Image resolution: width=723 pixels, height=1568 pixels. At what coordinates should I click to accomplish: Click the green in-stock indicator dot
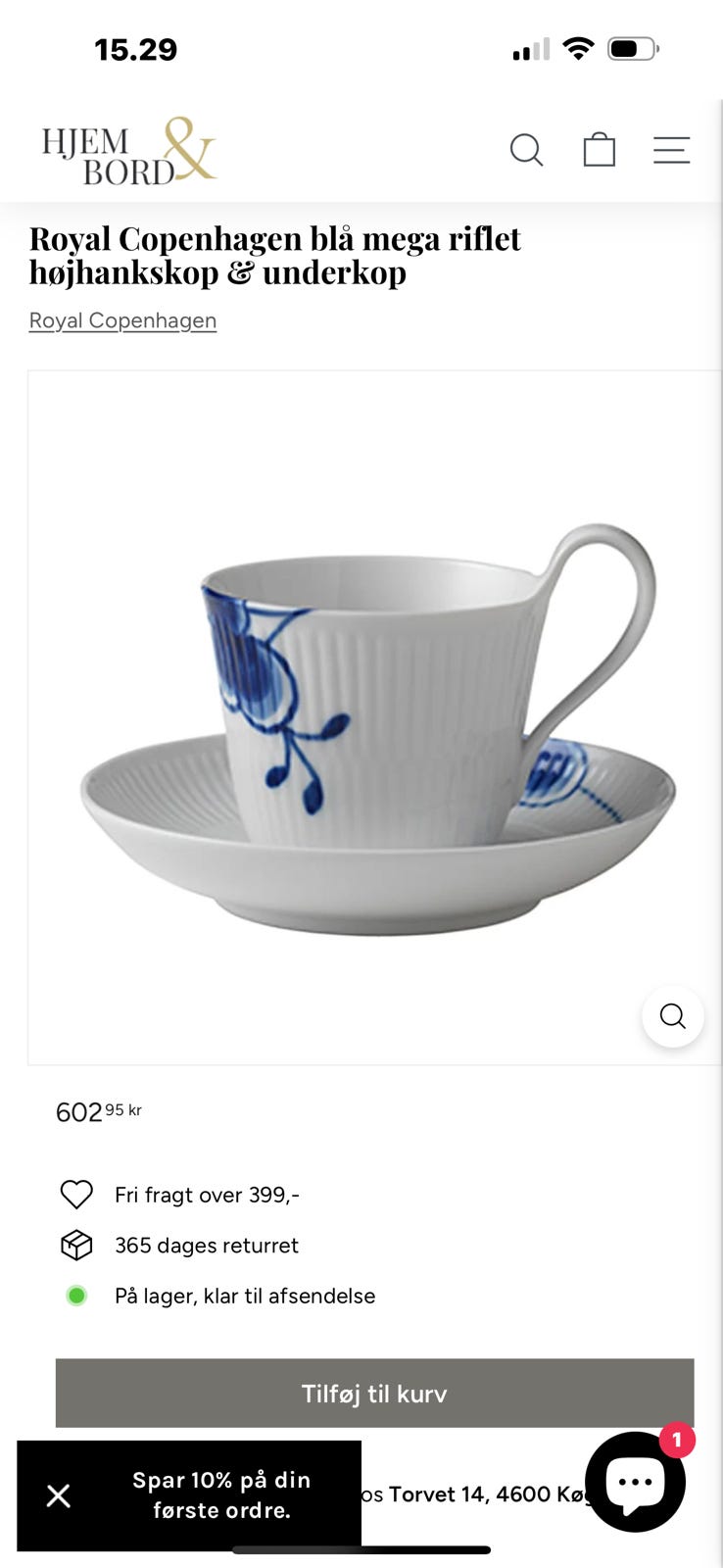tap(76, 1296)
